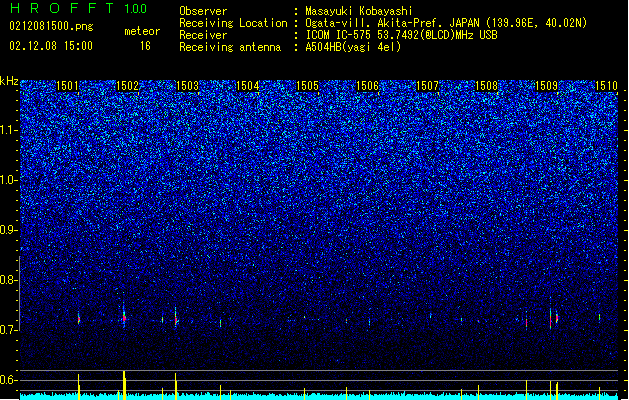Click the 1506 time marker
Screen dimensions: 629x400
point(367,86)
